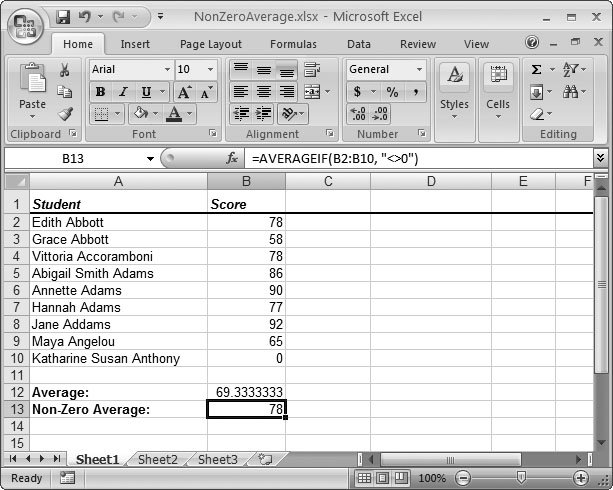
Task: Open the Home ribbon tab
Action: pyautogui.click(x=78, y=44)
